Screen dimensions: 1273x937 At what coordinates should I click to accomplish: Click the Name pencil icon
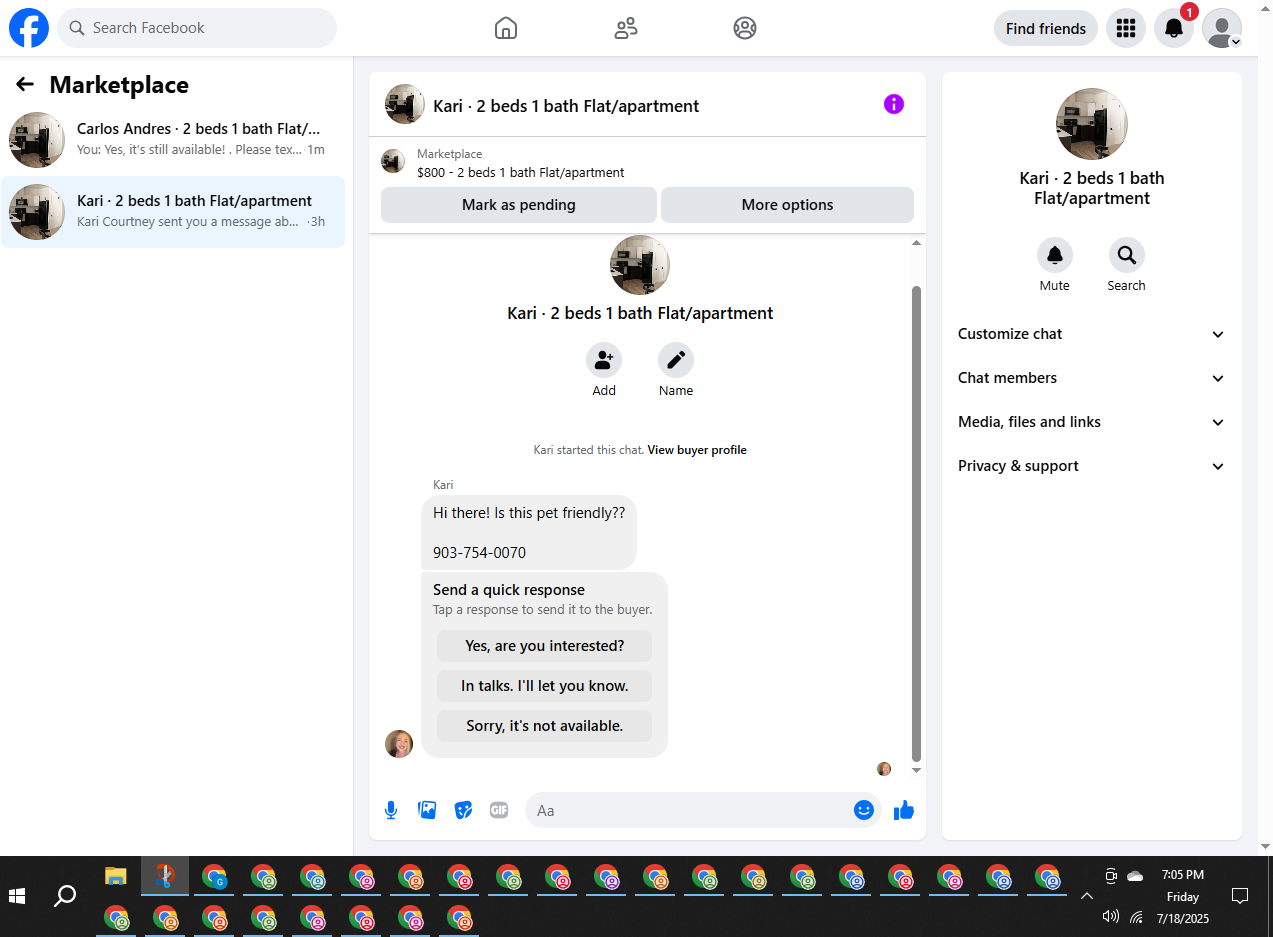pos(676,360)
